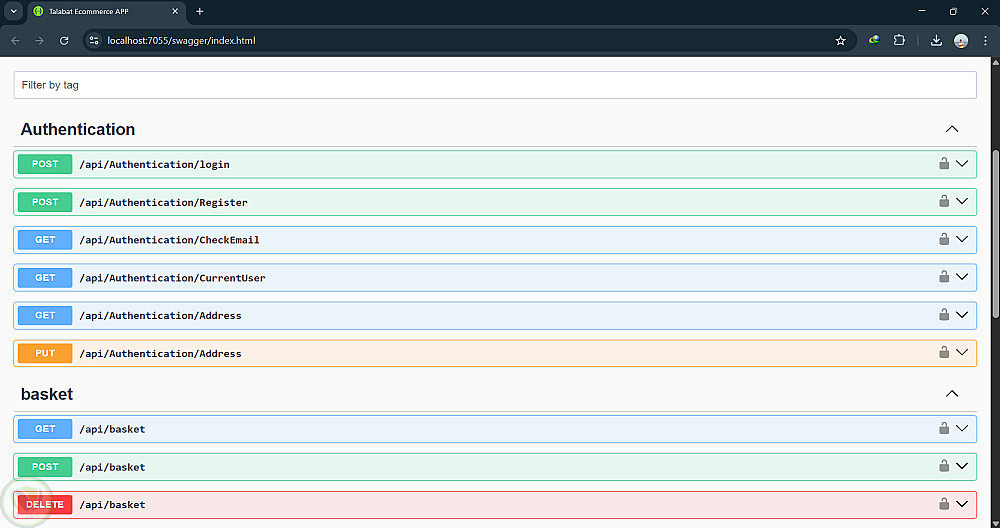
Task: Expand DELETE /api/basket with its chevron
Action: 962,504
